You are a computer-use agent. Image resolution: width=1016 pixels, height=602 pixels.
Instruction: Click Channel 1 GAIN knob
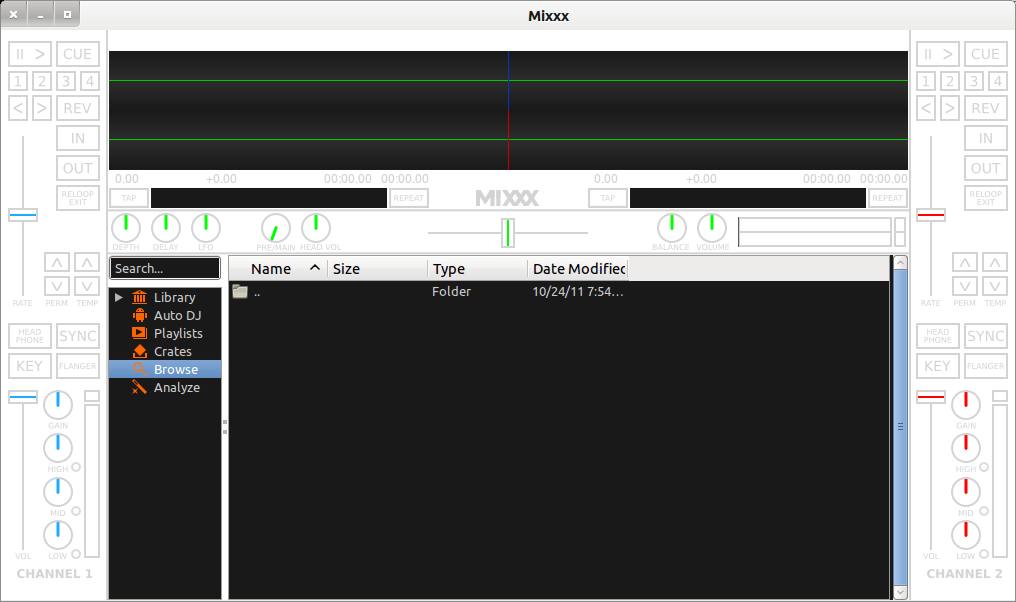pyautogui.click(x=58, y=404)
